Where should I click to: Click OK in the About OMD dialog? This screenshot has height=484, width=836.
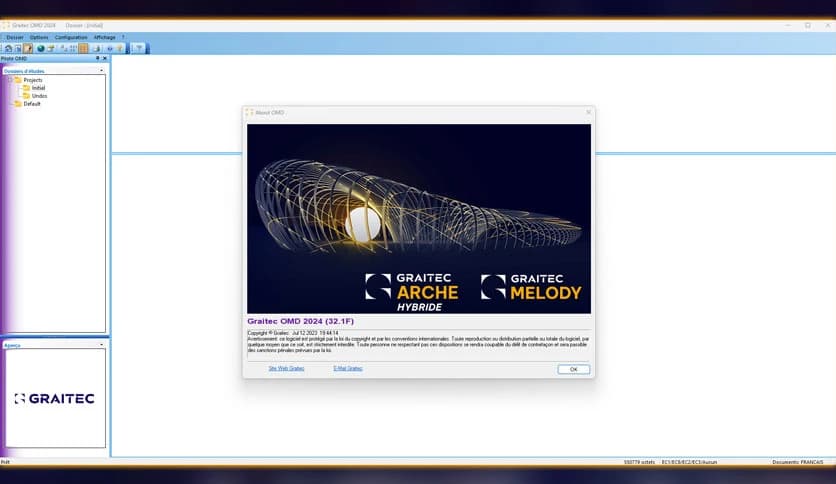click(574, 369)
